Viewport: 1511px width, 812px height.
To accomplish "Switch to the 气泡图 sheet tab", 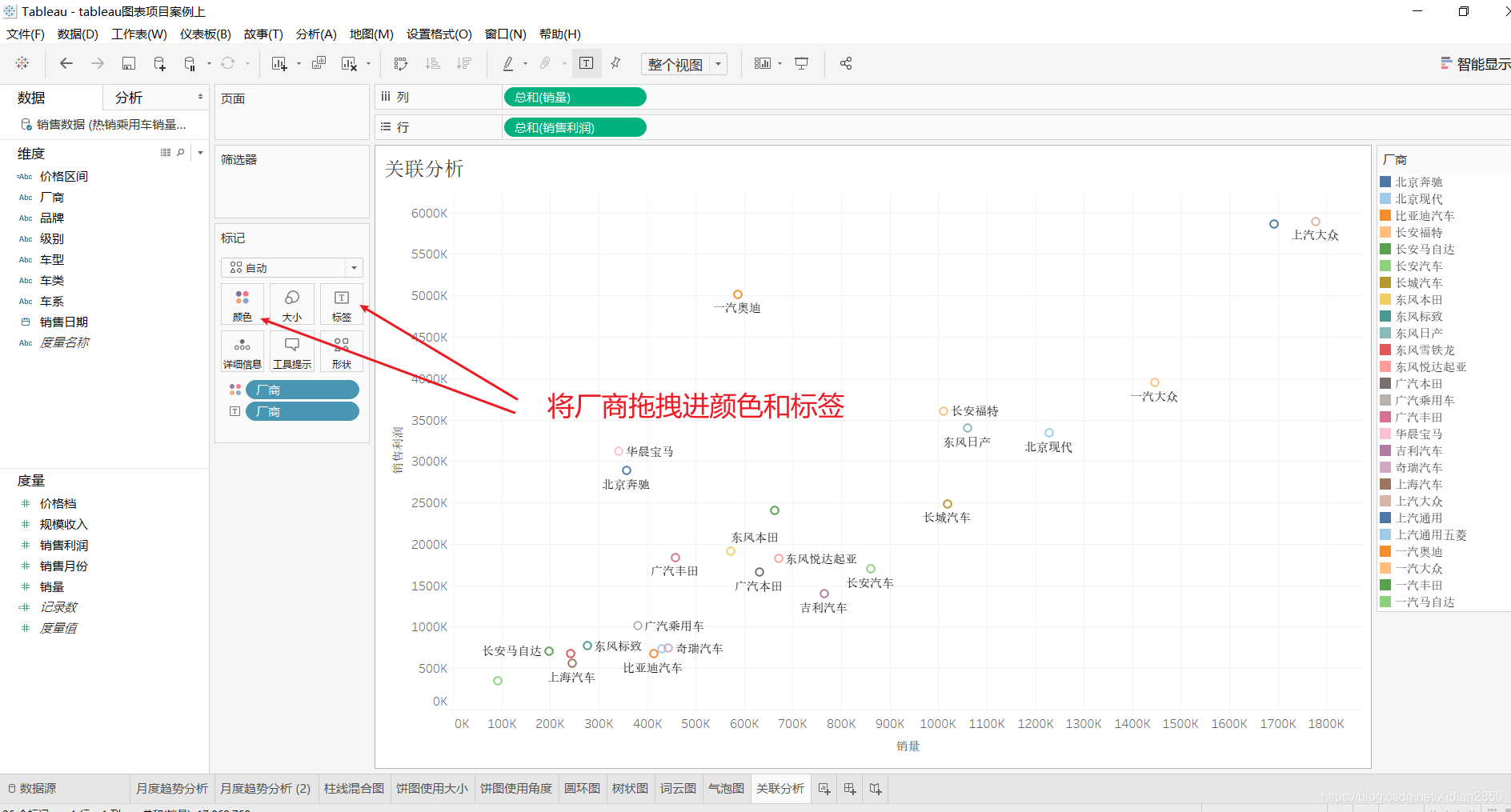I will [726, 788].
